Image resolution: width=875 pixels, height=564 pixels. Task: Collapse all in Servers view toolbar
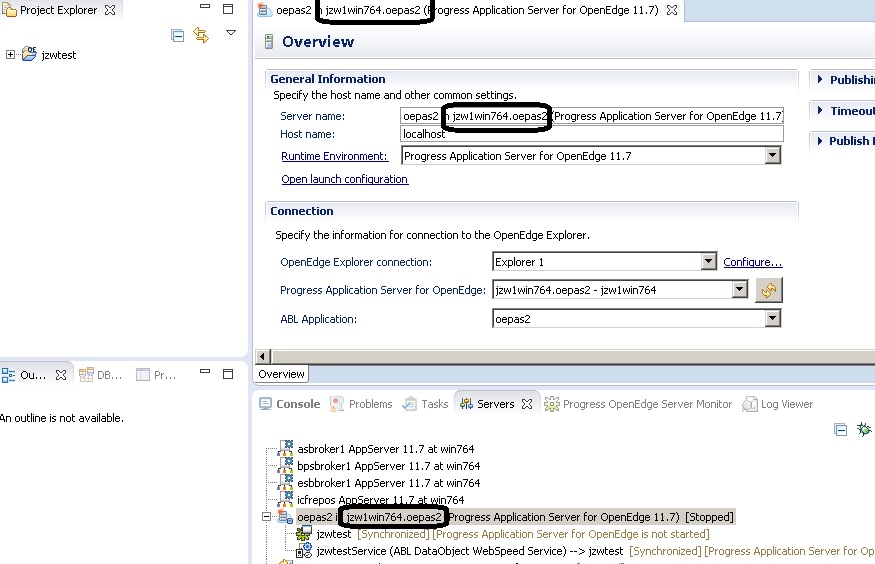pos(840,429)
